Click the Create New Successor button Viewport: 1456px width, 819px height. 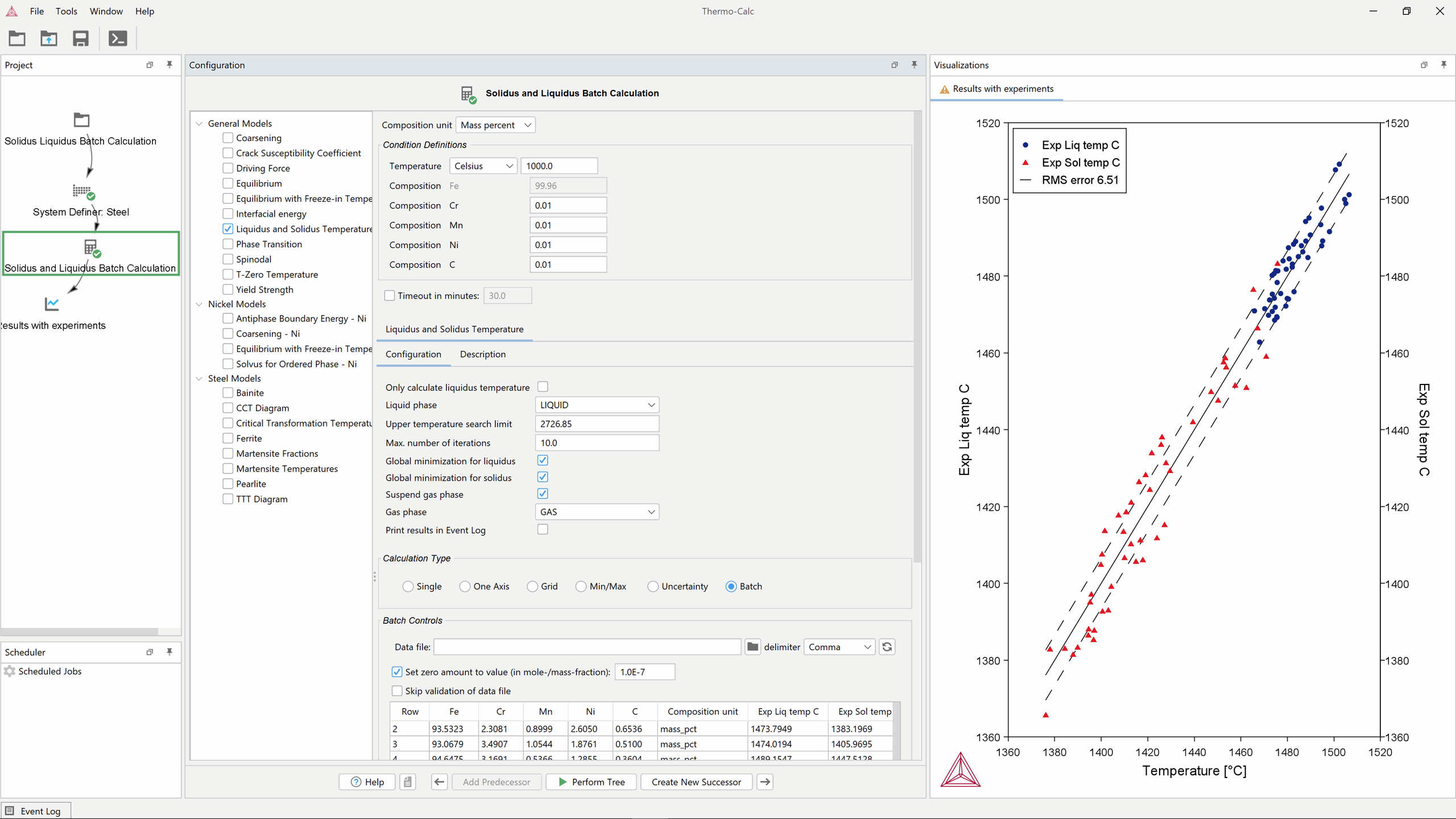[x=696, y=781]
